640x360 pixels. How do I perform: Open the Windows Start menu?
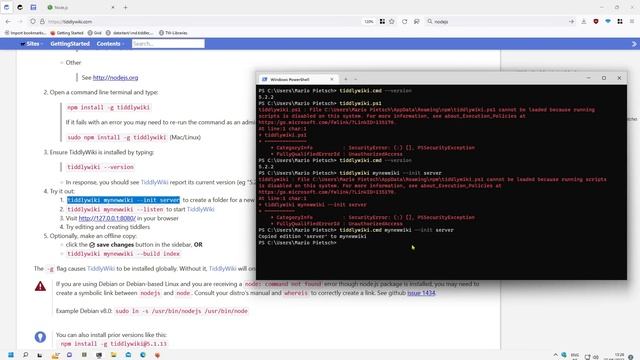(x=11, y=355)
